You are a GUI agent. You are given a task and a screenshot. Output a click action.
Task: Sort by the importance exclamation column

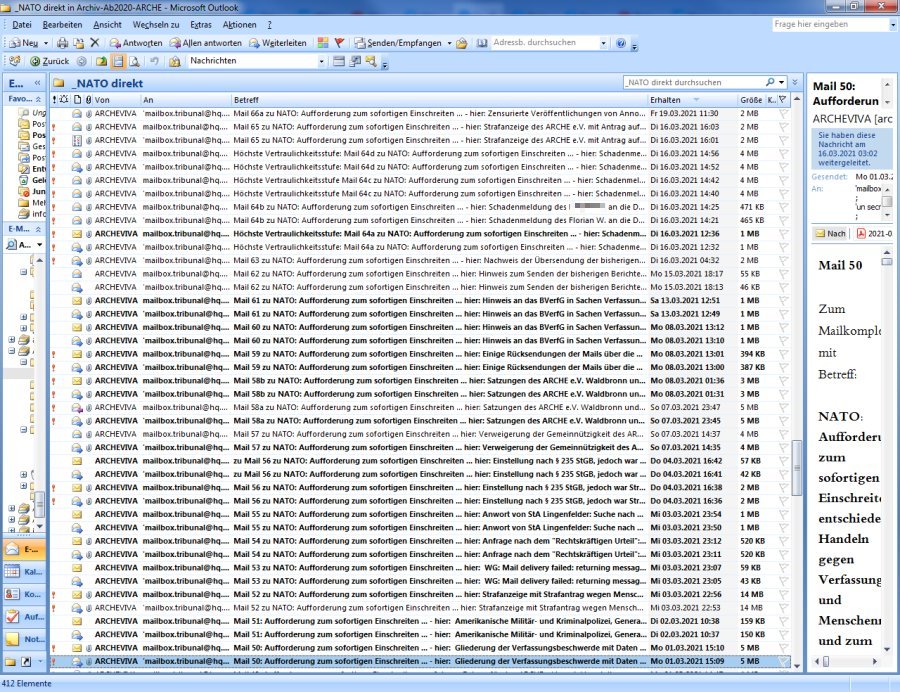[x=55, y=99]
